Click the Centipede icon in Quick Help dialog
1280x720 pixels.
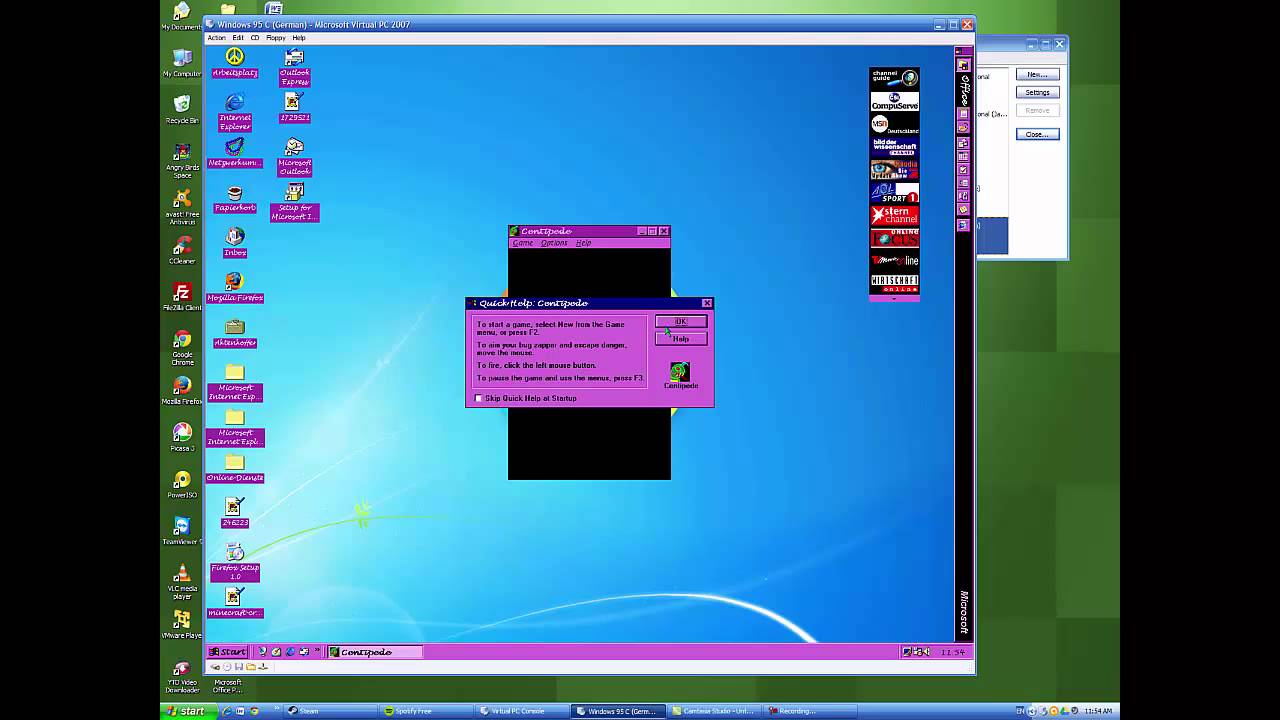(680, 375)
